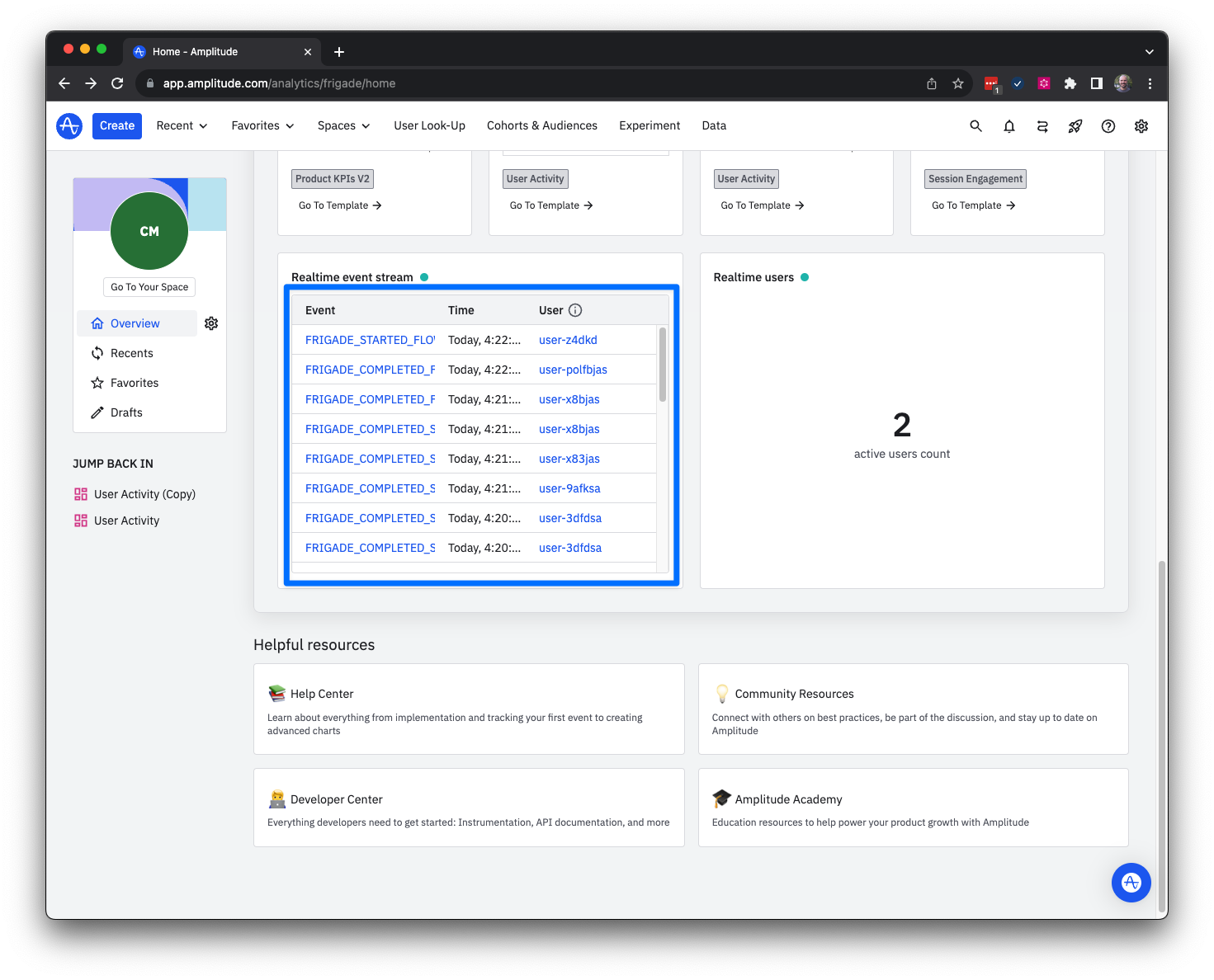1214x980 pixels.
Task: Open user-z4dkd profile link
Action: pos(568,340)
